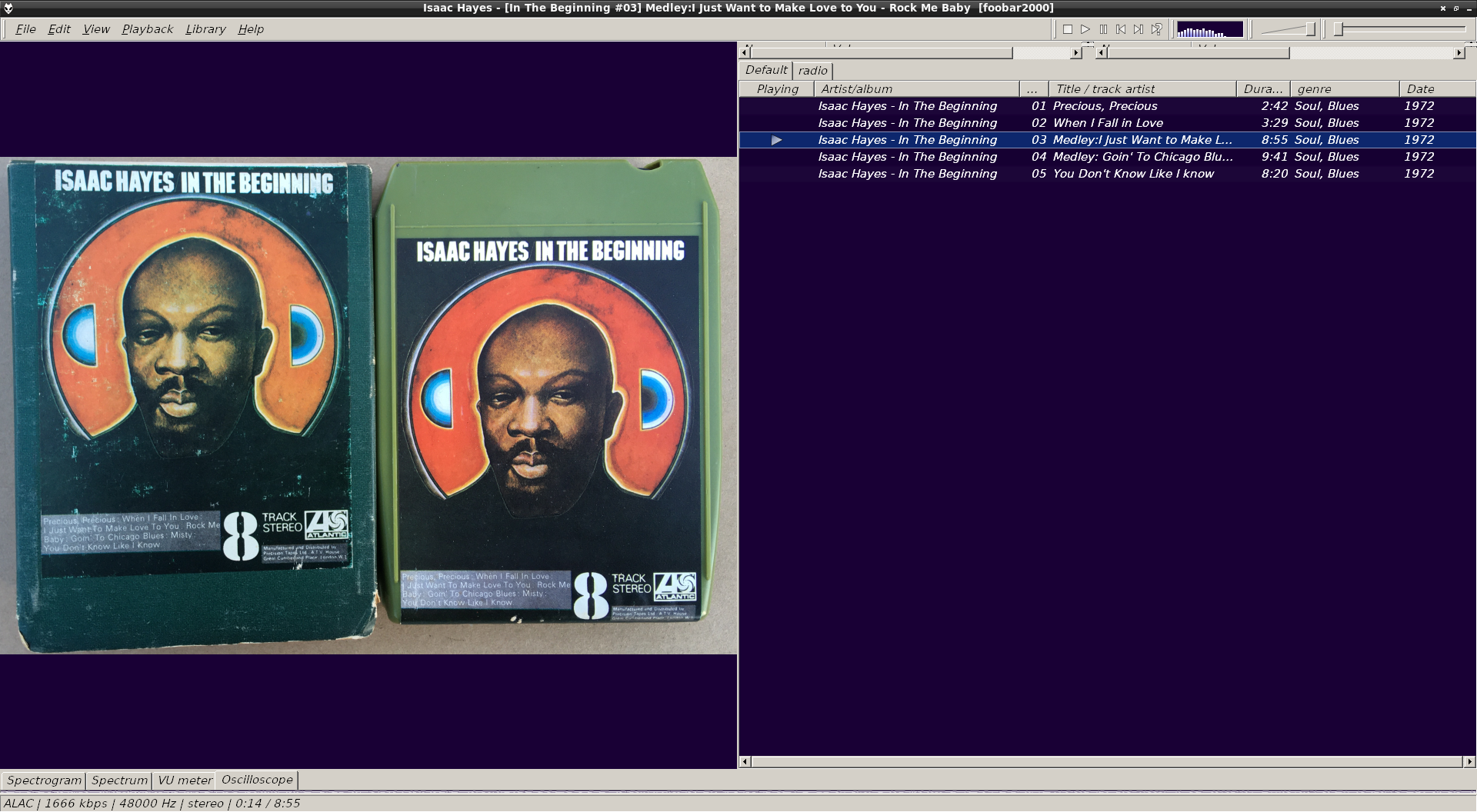Pause the track with the Pause button
This screenshot has height=812, width=1477.
click(1103, 29)
